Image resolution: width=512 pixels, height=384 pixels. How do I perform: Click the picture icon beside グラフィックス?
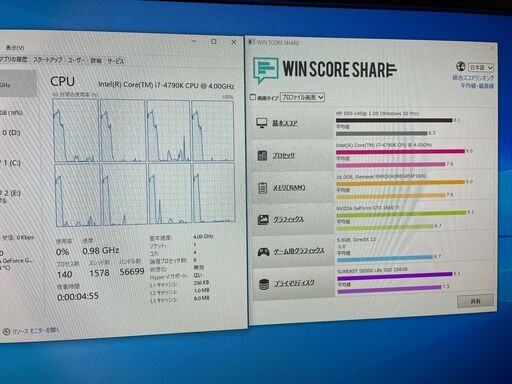263,220
